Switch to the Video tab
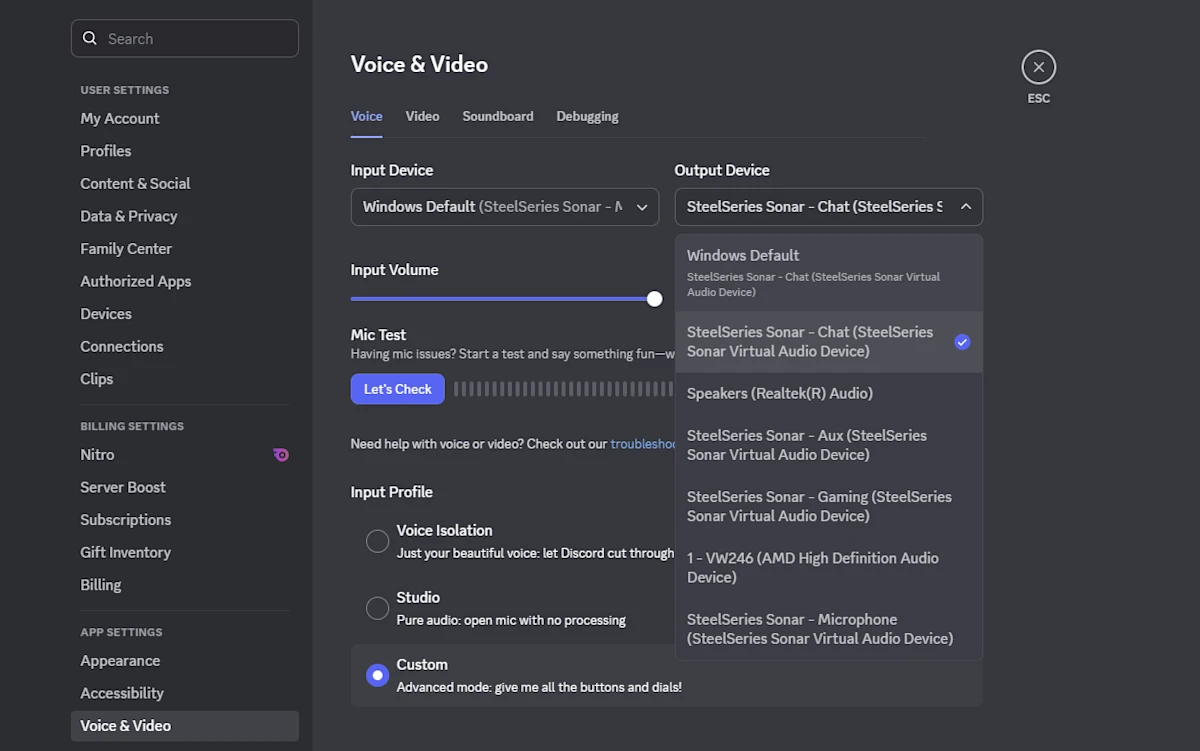Screen dimensions: 1200x751 tap(422, 116)
